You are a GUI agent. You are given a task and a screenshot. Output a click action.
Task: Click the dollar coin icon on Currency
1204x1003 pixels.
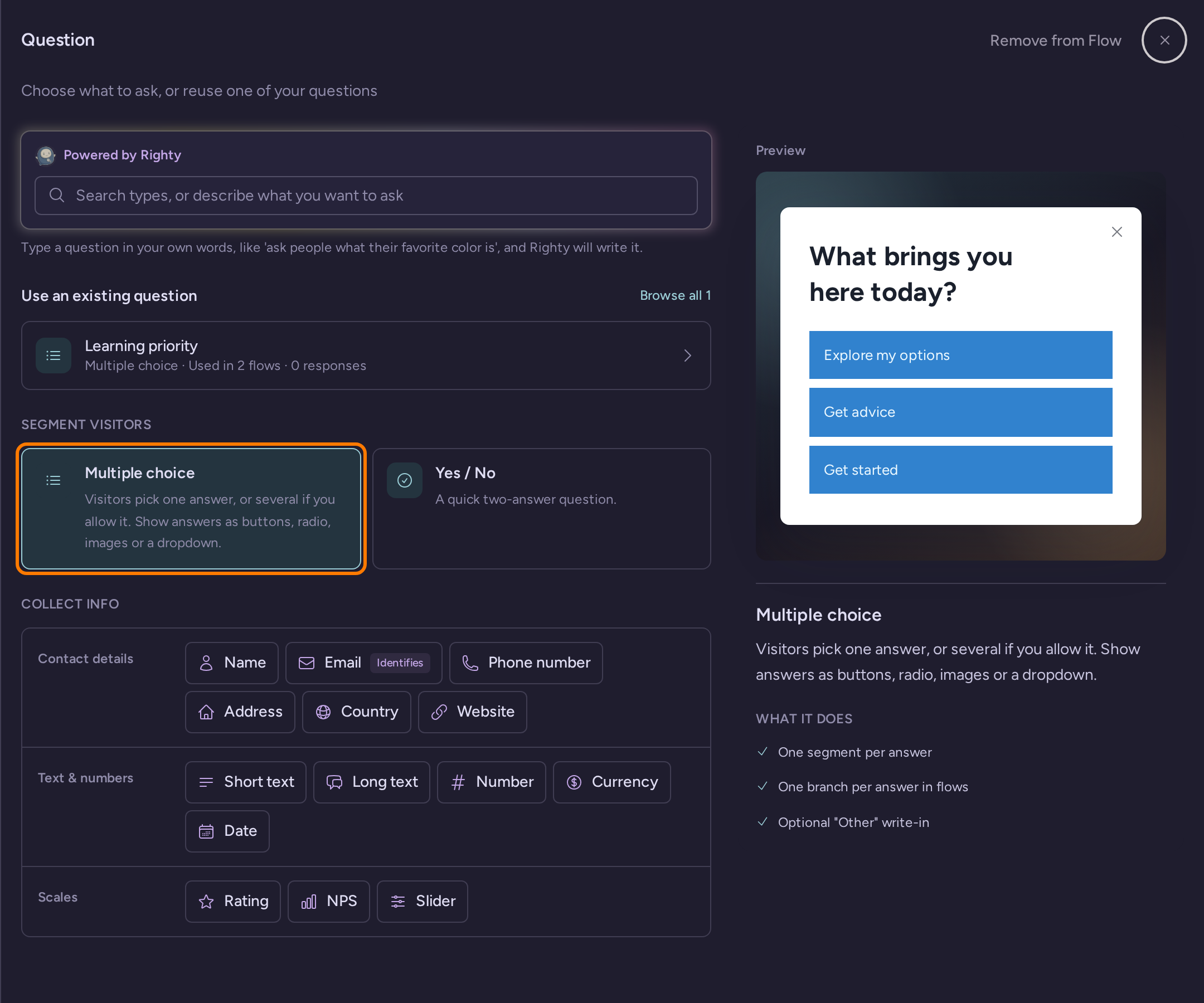[x=574, y=782]
